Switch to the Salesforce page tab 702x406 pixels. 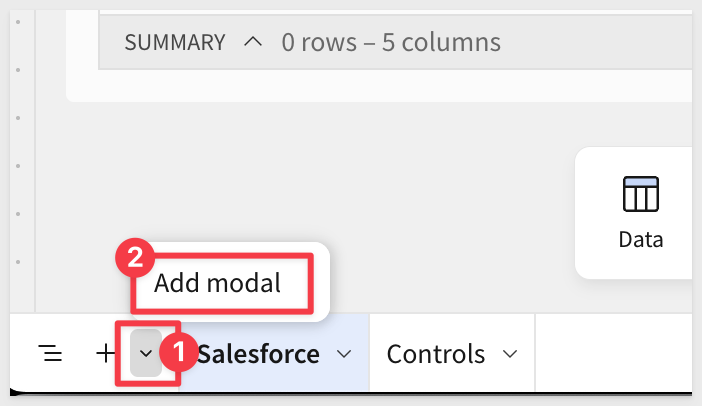[258, 353]
